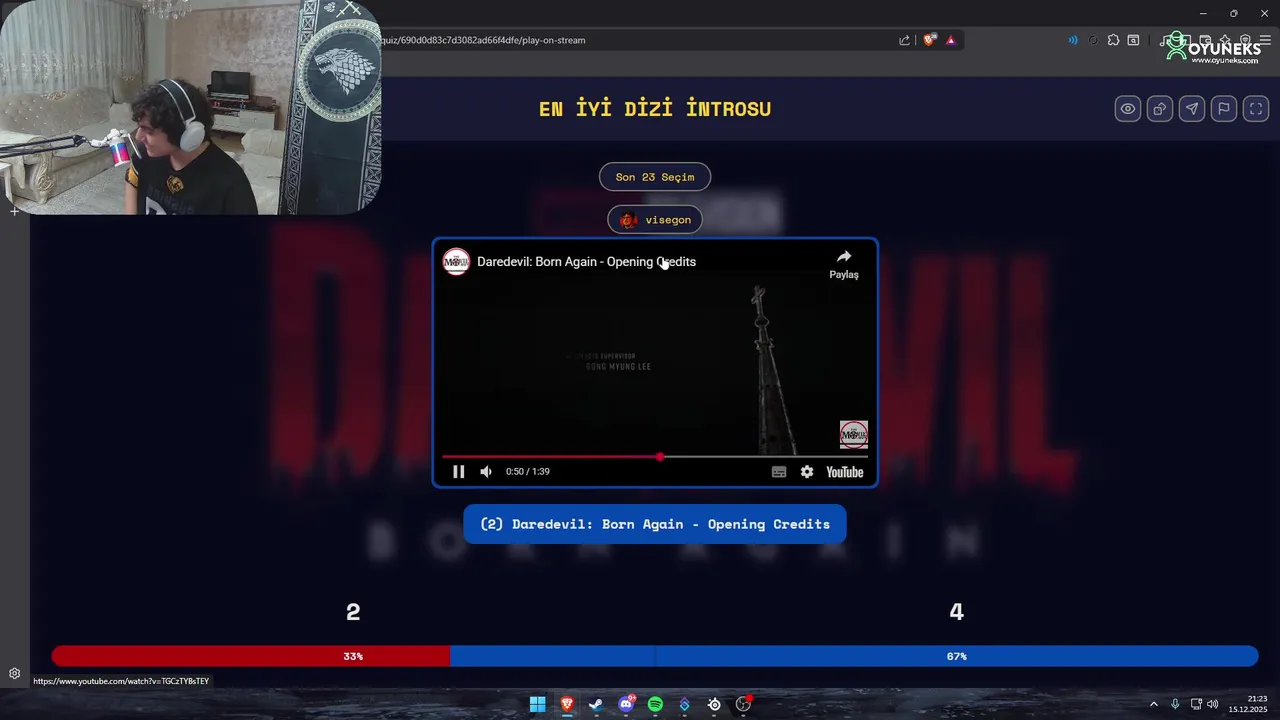
Task: Open video on YouTube via logo
Action: [845, 472]
